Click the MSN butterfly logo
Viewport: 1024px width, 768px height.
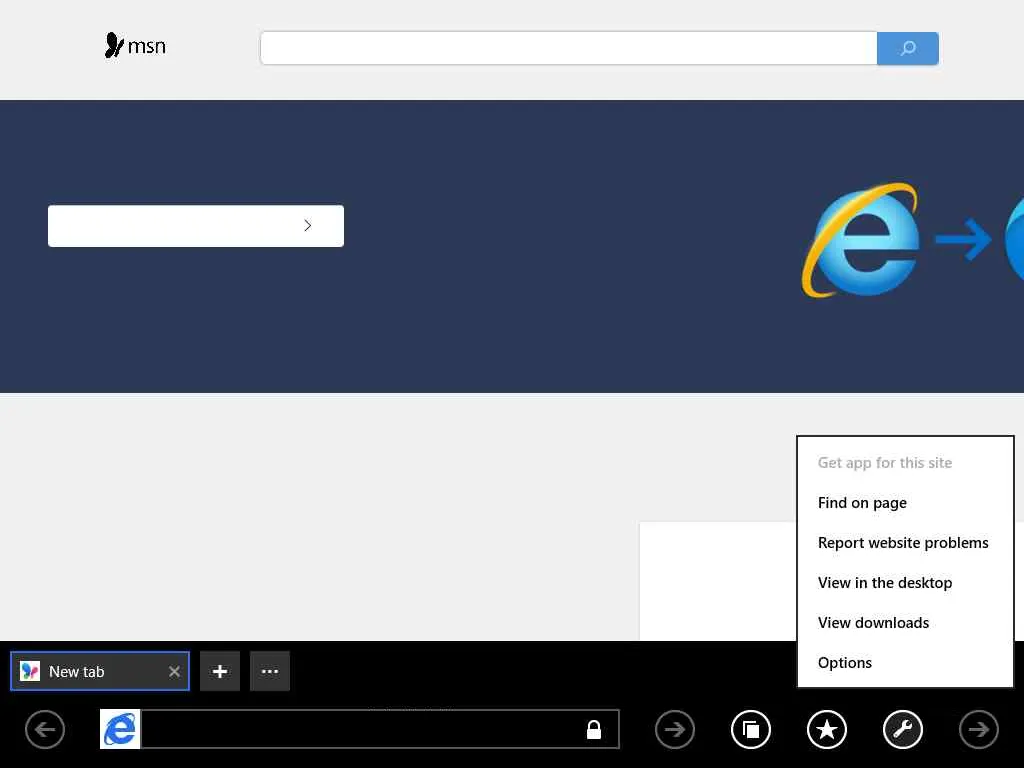pos(135,46)
